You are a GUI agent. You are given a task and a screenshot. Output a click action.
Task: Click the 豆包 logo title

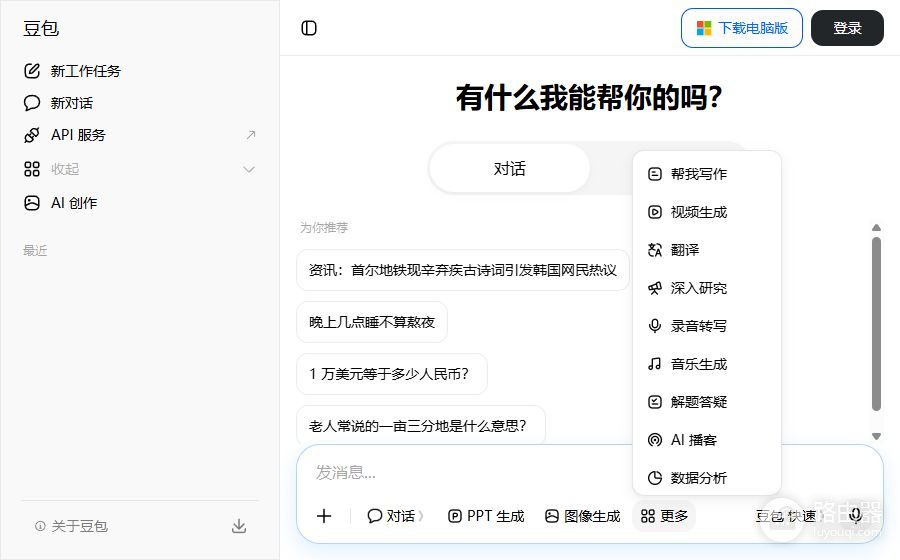click(41, 28)
